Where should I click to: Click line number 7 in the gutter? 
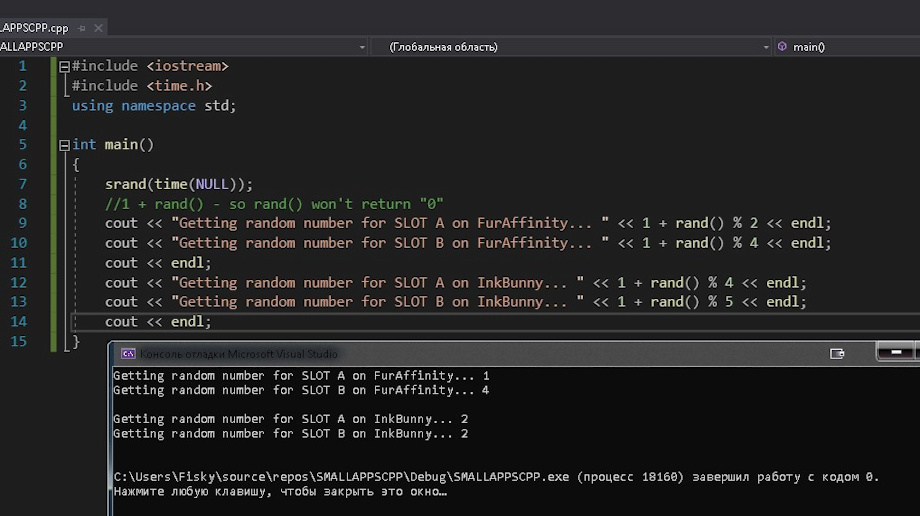click(x=22, y=184)
